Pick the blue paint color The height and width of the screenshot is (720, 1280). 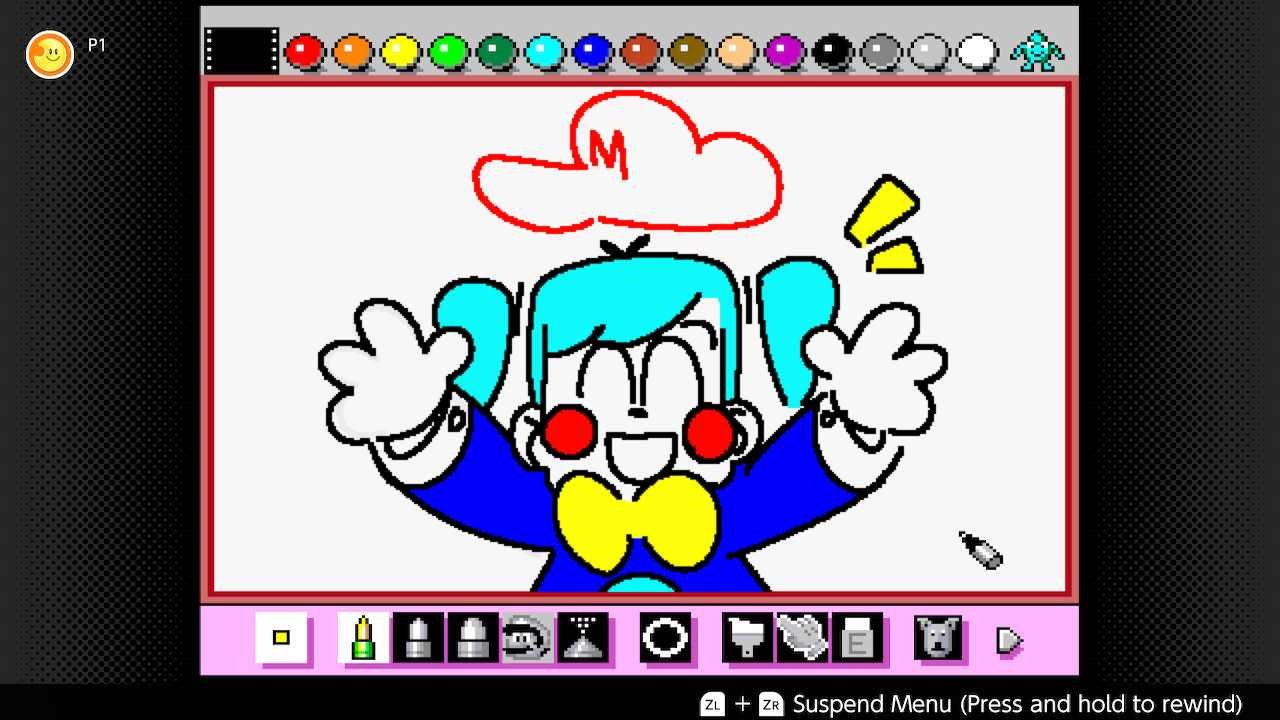coord(593,52)
